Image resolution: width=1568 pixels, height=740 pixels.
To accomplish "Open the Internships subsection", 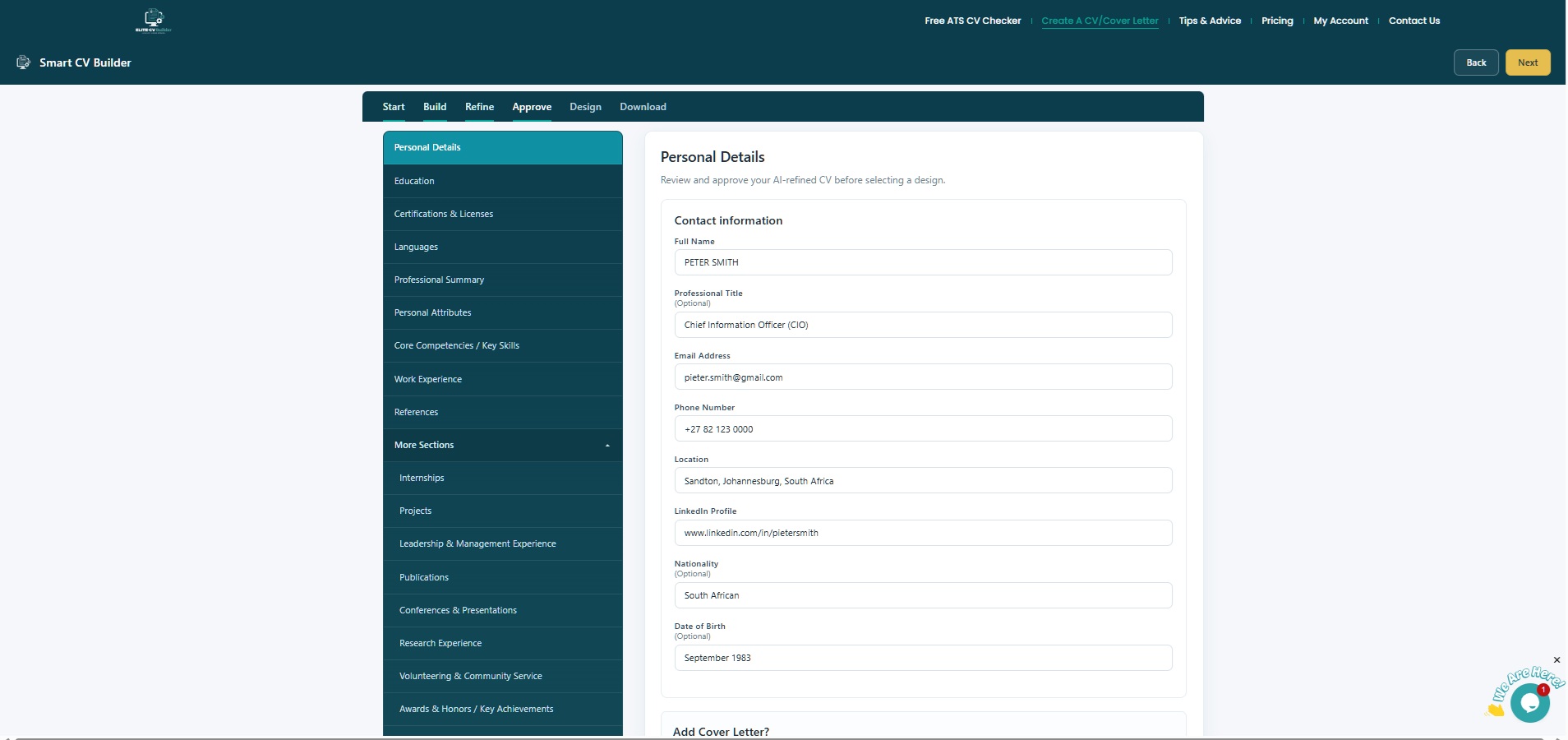I will coord(503,478).
